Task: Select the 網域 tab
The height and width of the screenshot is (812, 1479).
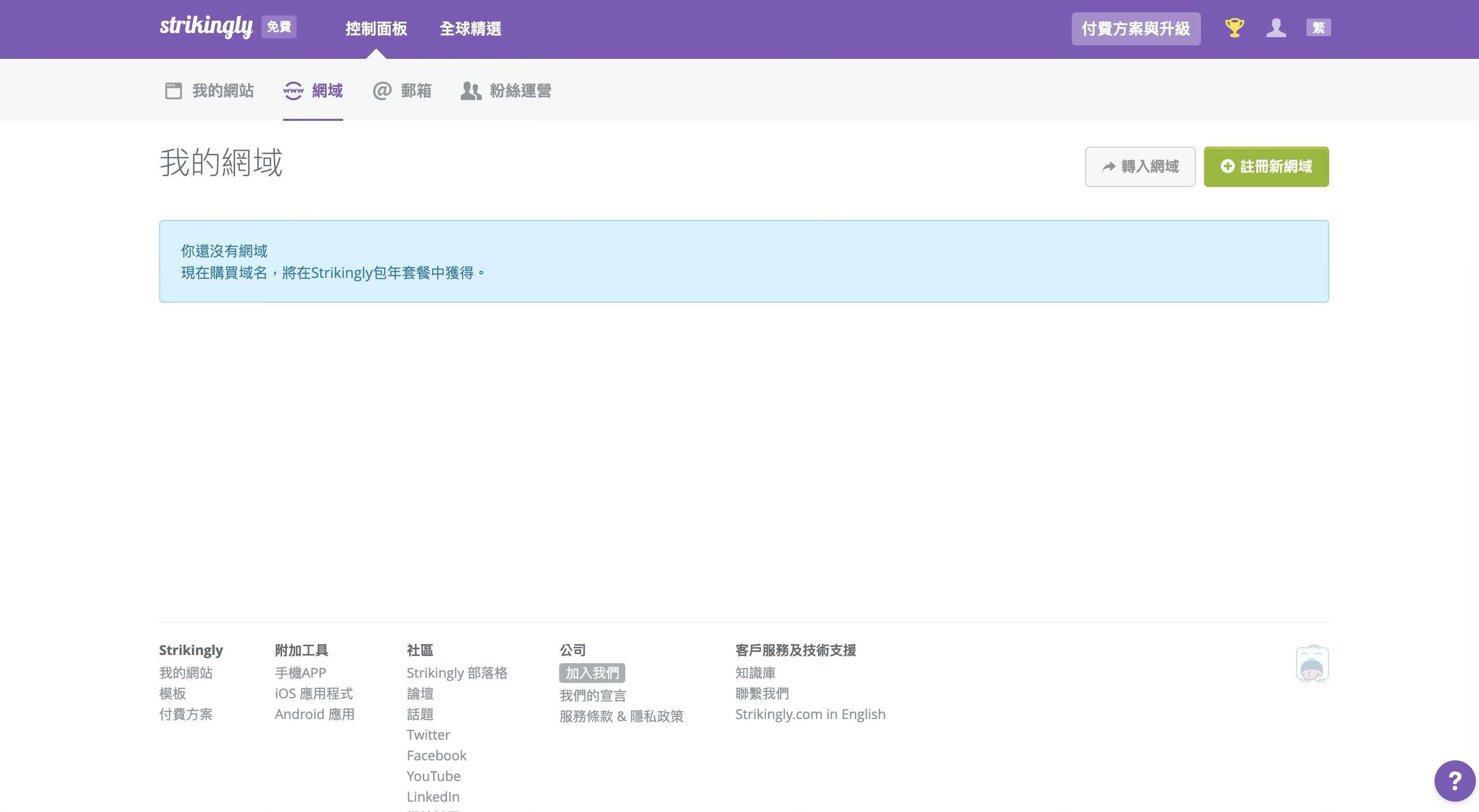Action: 327,91
